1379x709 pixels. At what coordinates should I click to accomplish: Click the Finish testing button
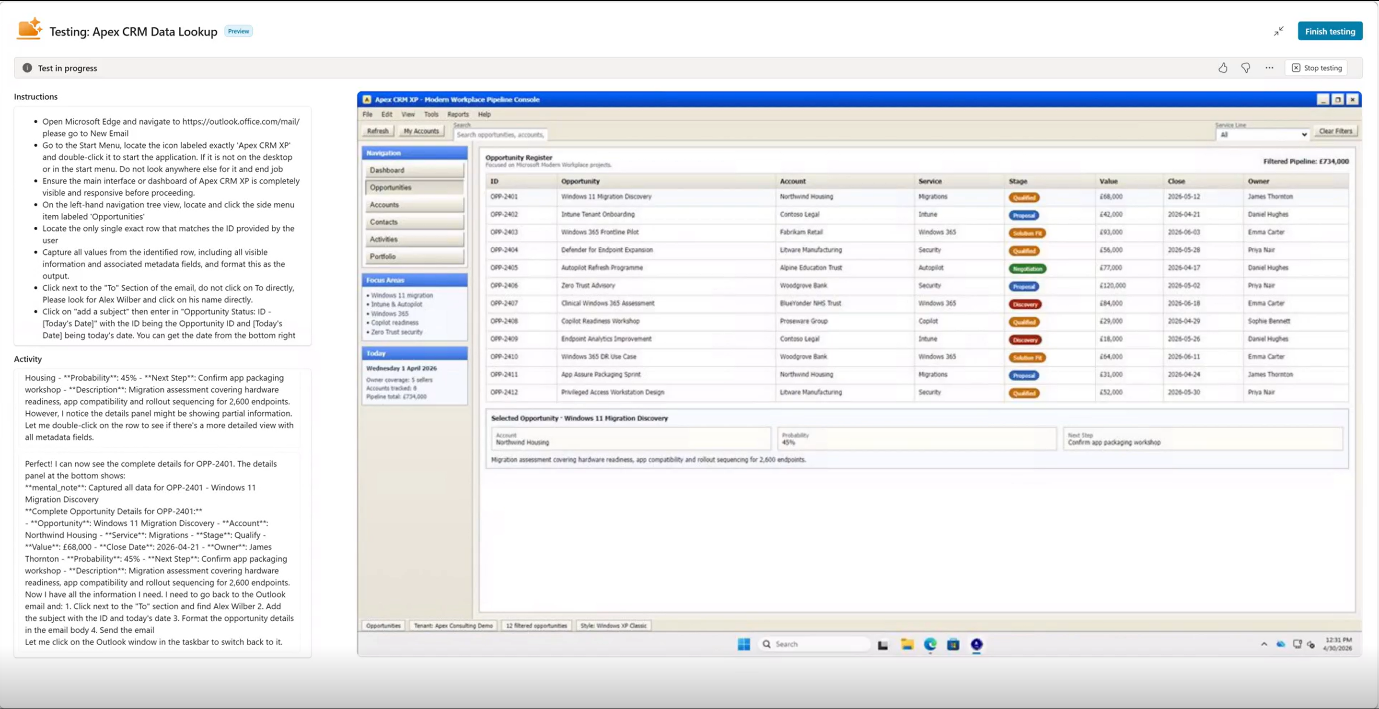click(1330, 31)
